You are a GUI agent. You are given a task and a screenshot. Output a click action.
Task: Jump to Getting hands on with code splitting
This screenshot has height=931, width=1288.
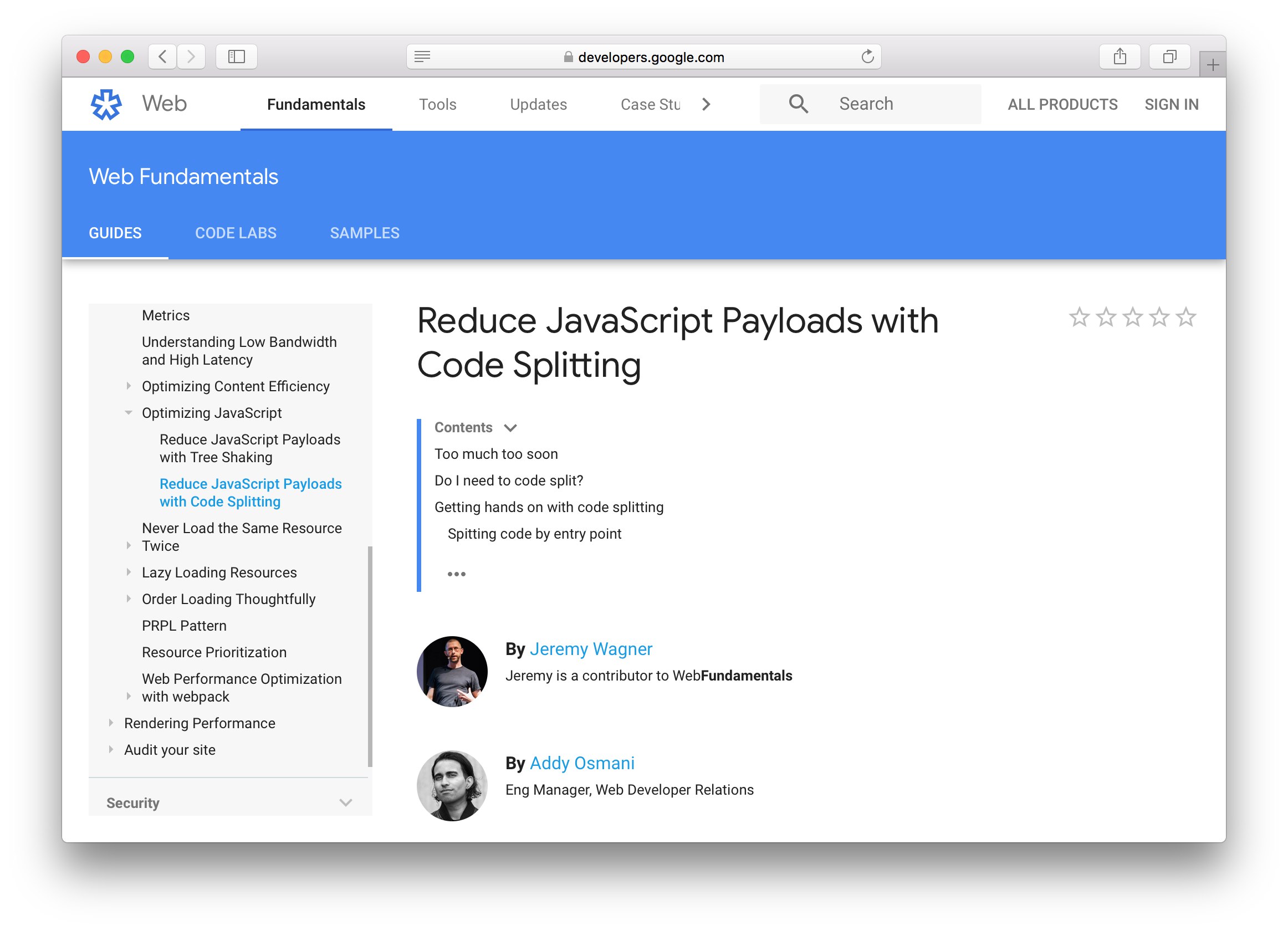pos(549,508)
